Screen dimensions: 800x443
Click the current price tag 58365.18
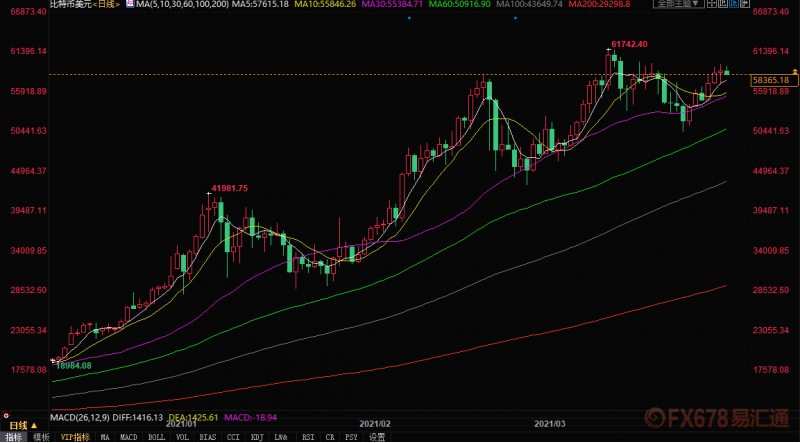774,80
